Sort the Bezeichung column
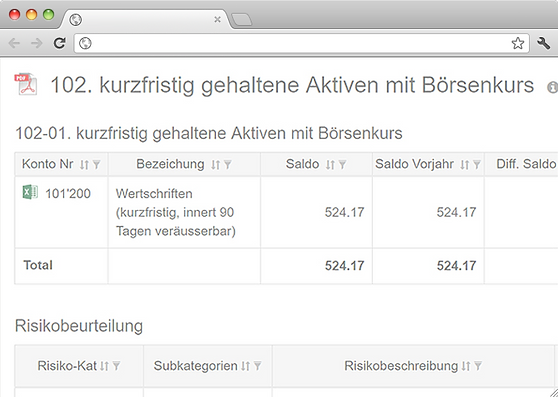This screenshot has width=558, height=397. point(215,164)
